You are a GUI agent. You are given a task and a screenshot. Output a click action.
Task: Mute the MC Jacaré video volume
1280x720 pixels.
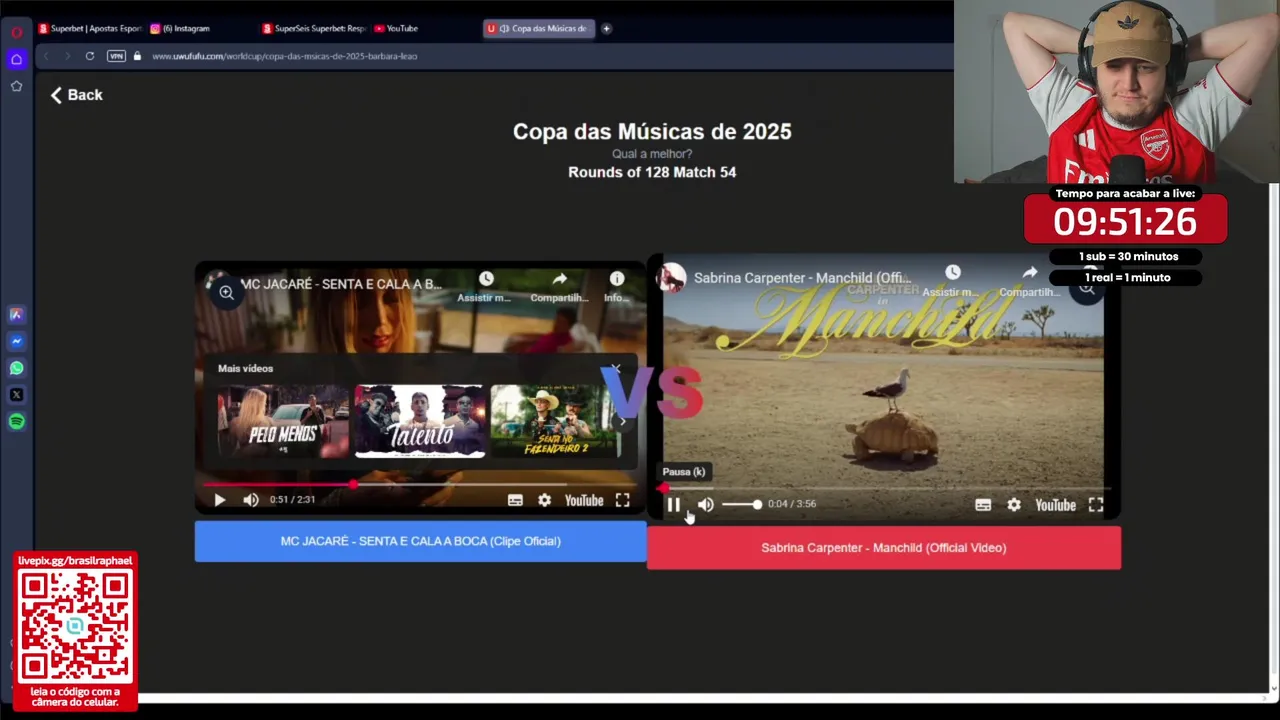coord(251,500)
